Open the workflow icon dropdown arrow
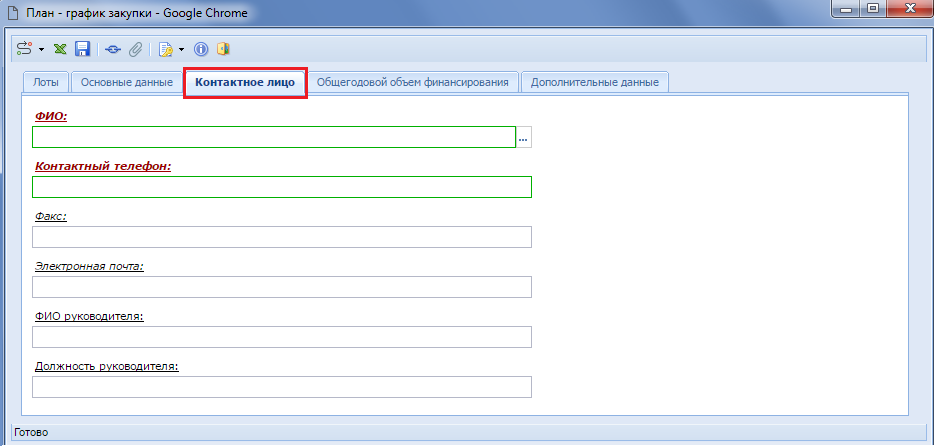The height and width of the screenshot is (446, 934). 41,48
